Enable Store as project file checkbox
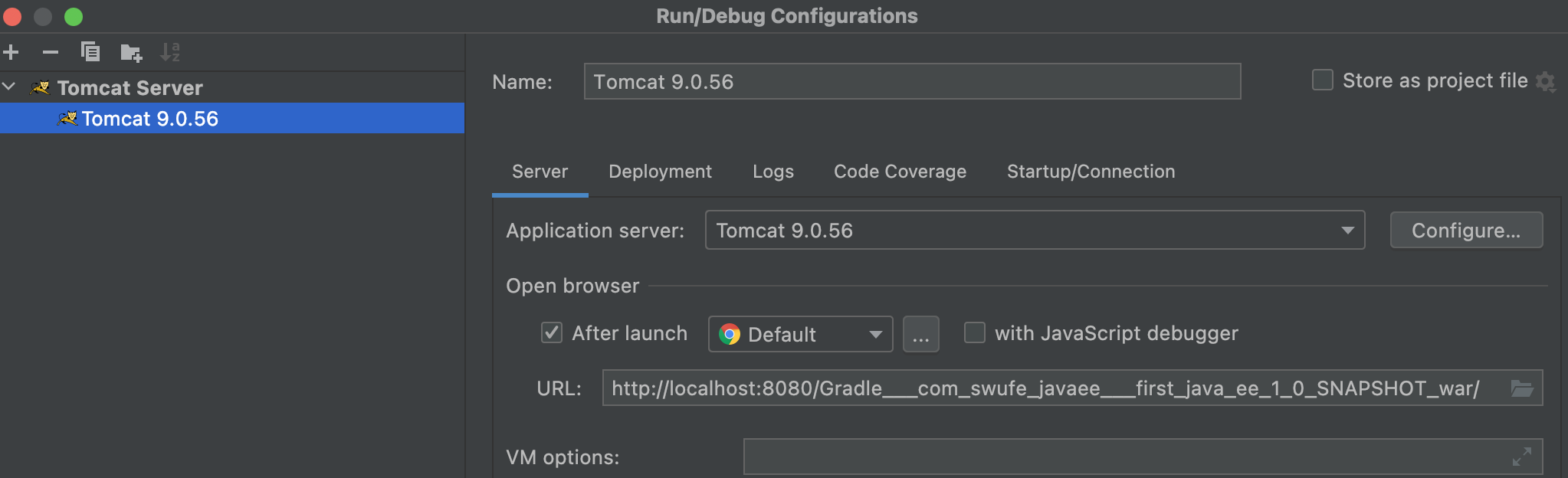The image size is (1568, 478). [x=1322, y=80]
